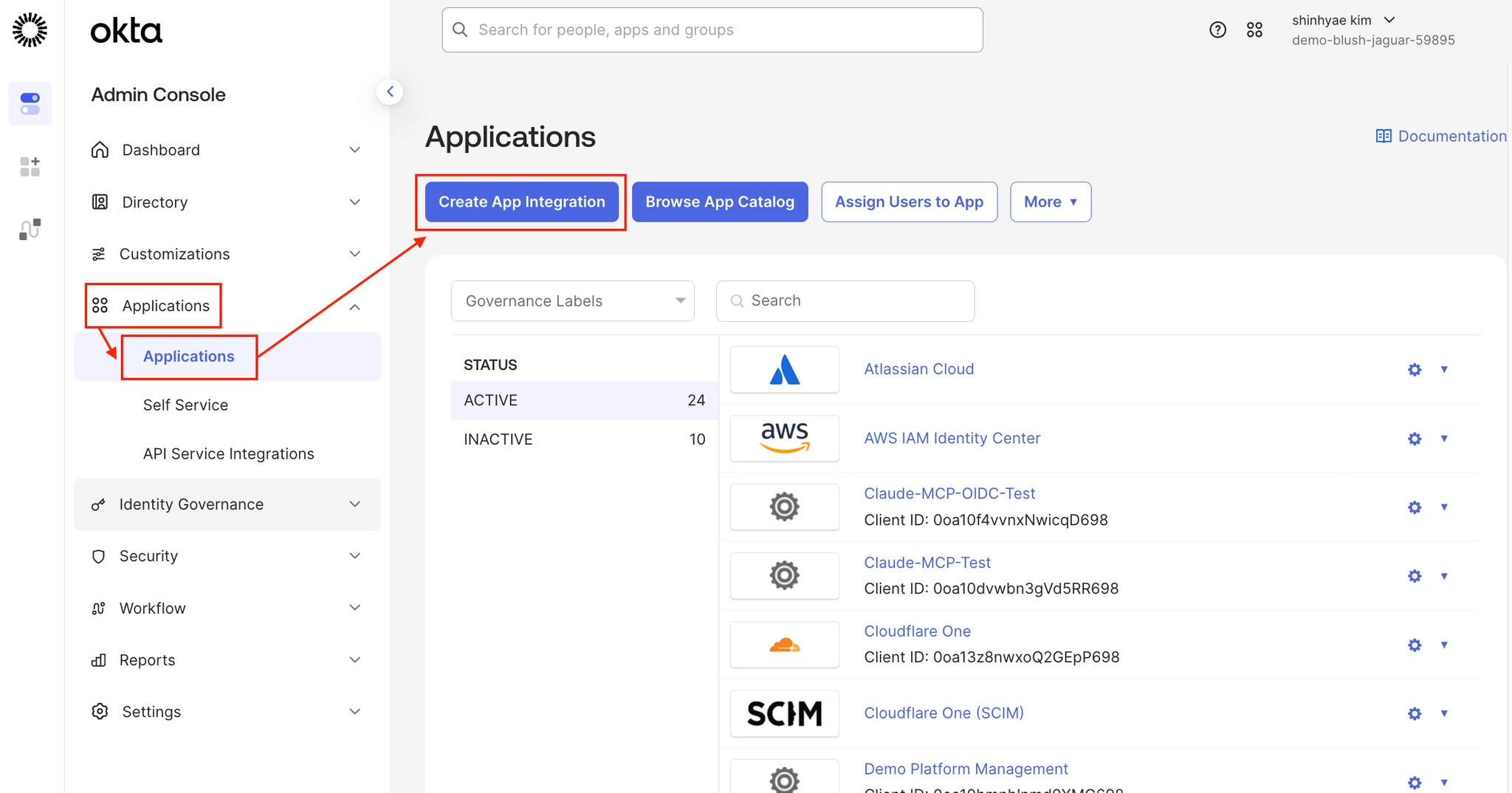Click the Cloudflare One cloud logo
The image size is (1512, 793).
point(785,645)
